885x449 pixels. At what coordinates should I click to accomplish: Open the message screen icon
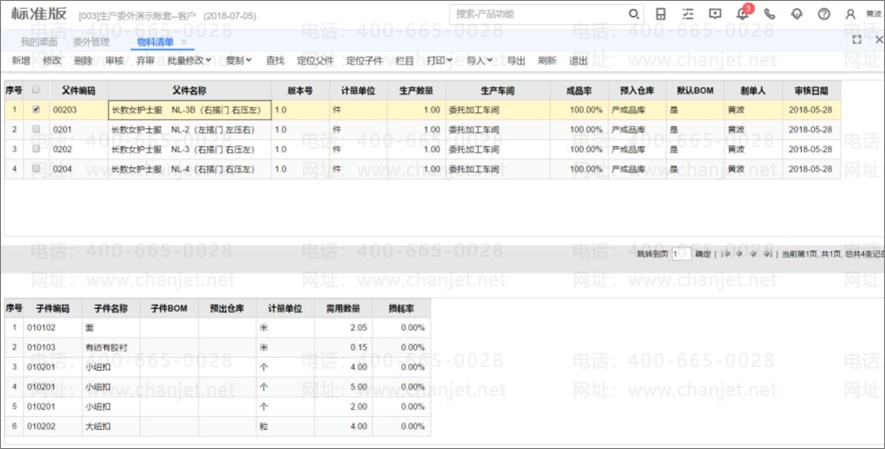click(715, 14)
